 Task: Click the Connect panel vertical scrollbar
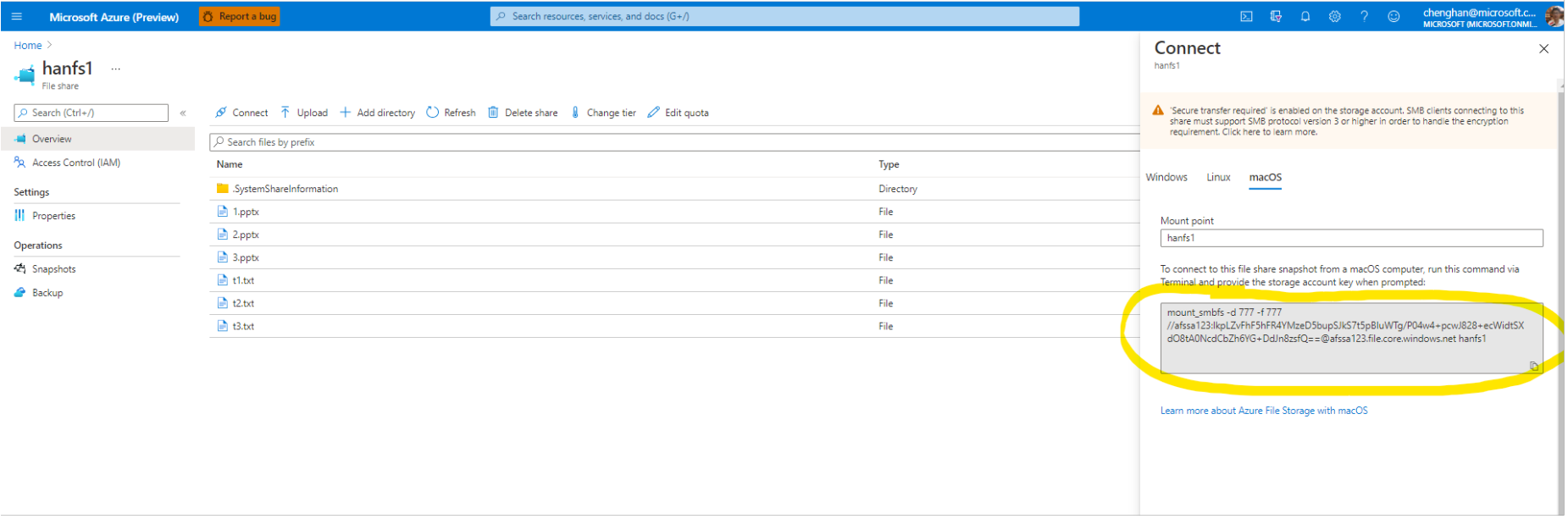pos(1560,296)
